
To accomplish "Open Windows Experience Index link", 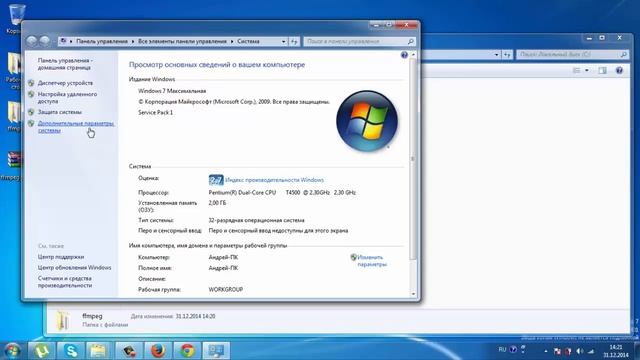I will [274, 180].
